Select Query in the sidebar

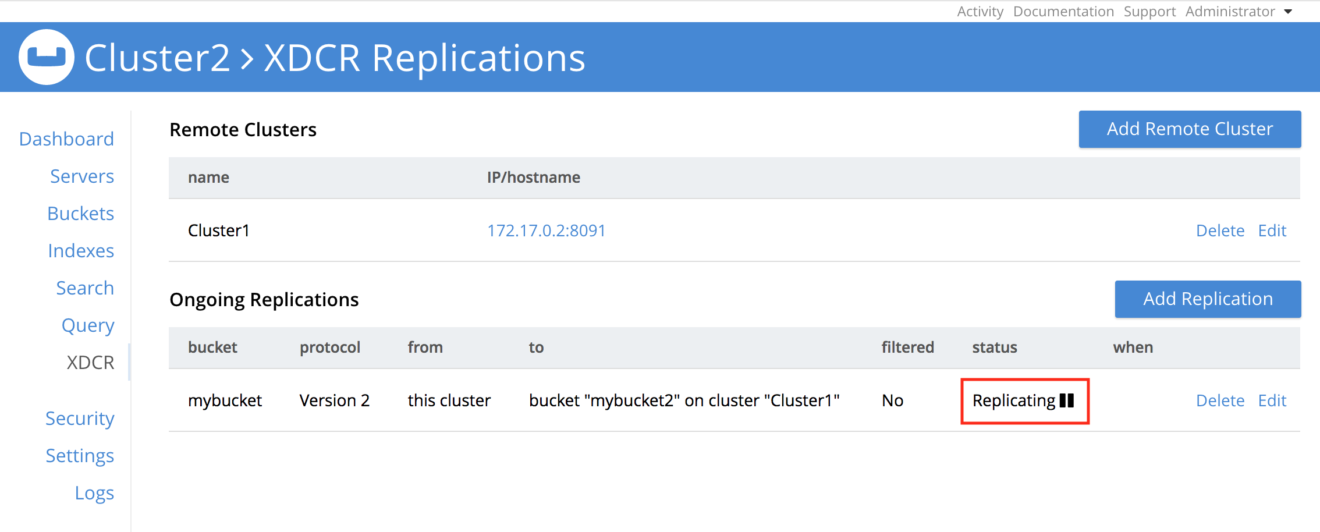88,325
